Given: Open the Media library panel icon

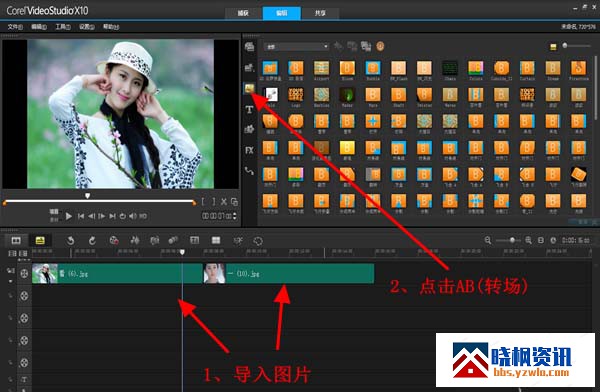Looking at the screenshot, I should coord(249,47).
